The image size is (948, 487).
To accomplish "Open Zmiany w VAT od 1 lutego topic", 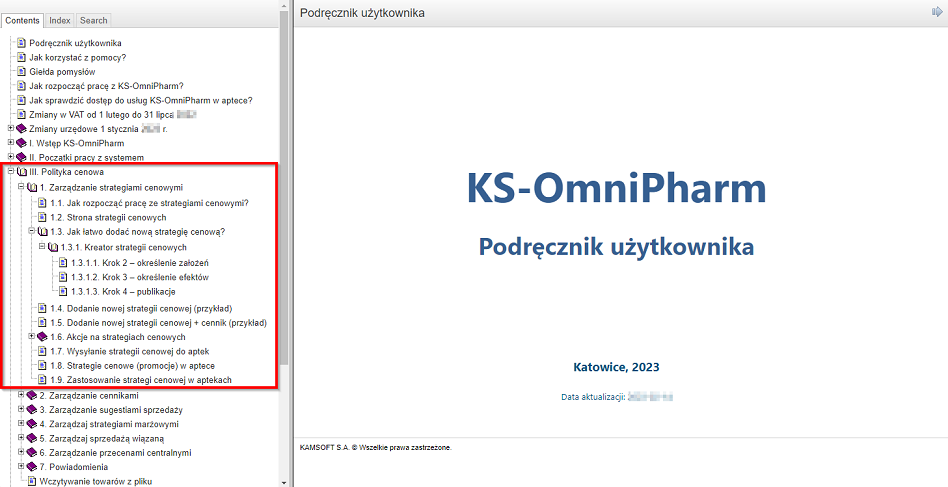I will coord(114,114).
